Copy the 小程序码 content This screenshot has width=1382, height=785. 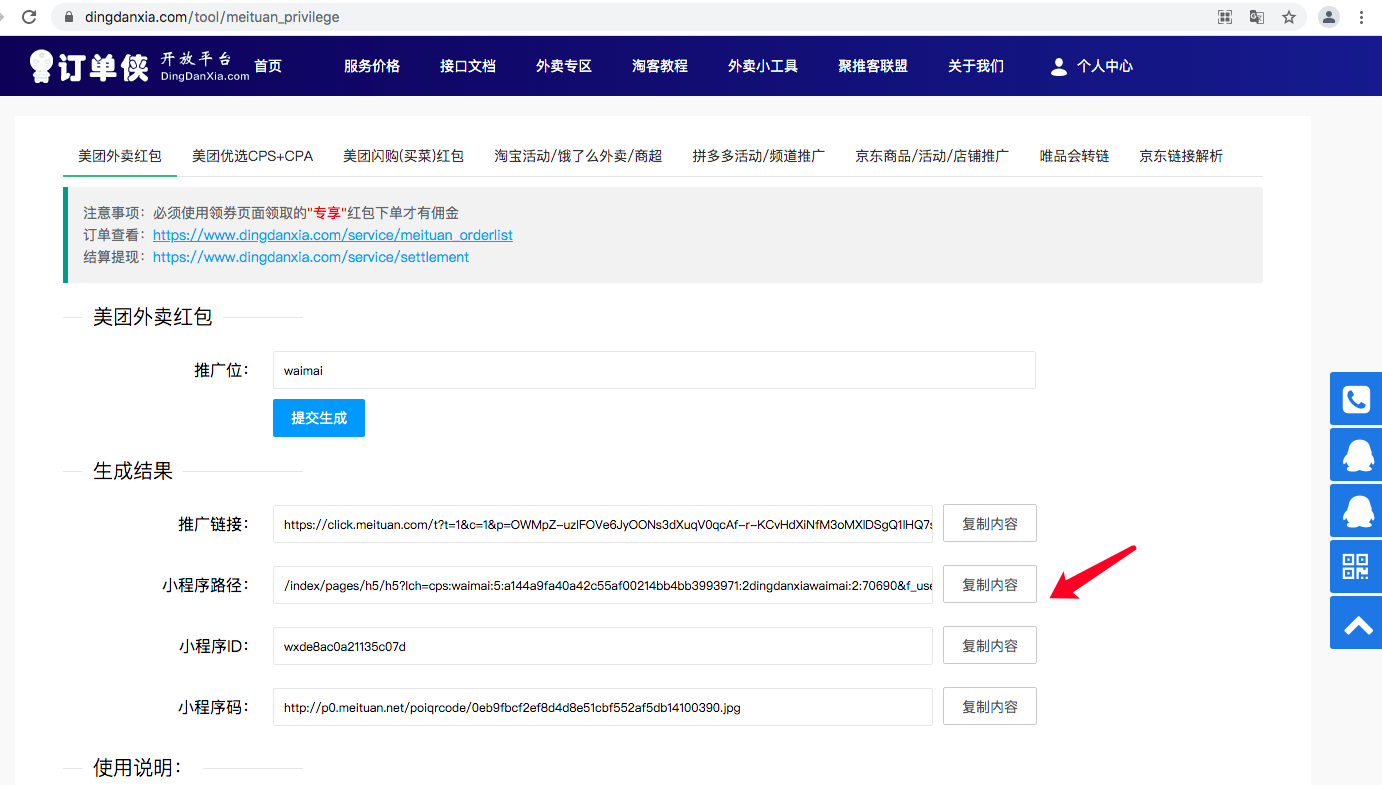990,706
